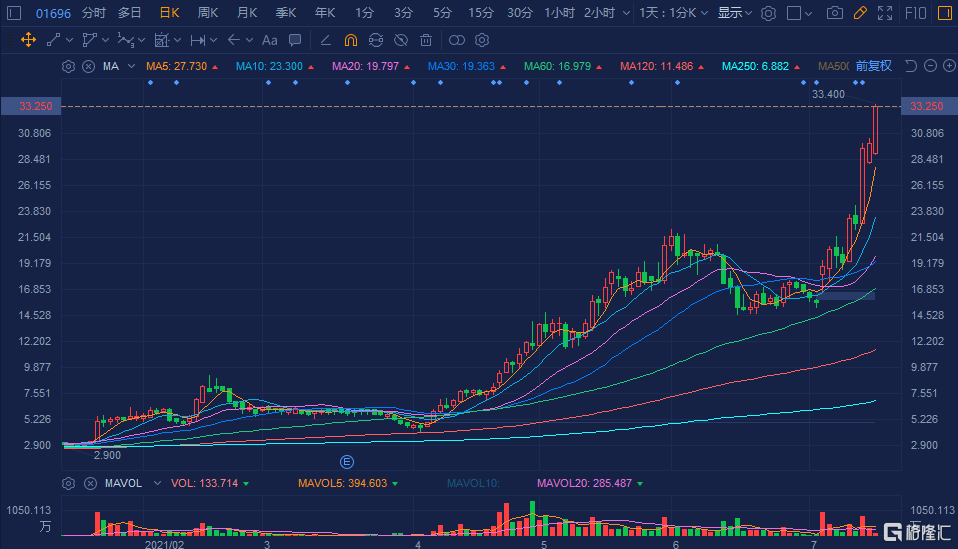Expand the 显示 display dropdown
The image size is (958, 549).
[x=735, y=13]
